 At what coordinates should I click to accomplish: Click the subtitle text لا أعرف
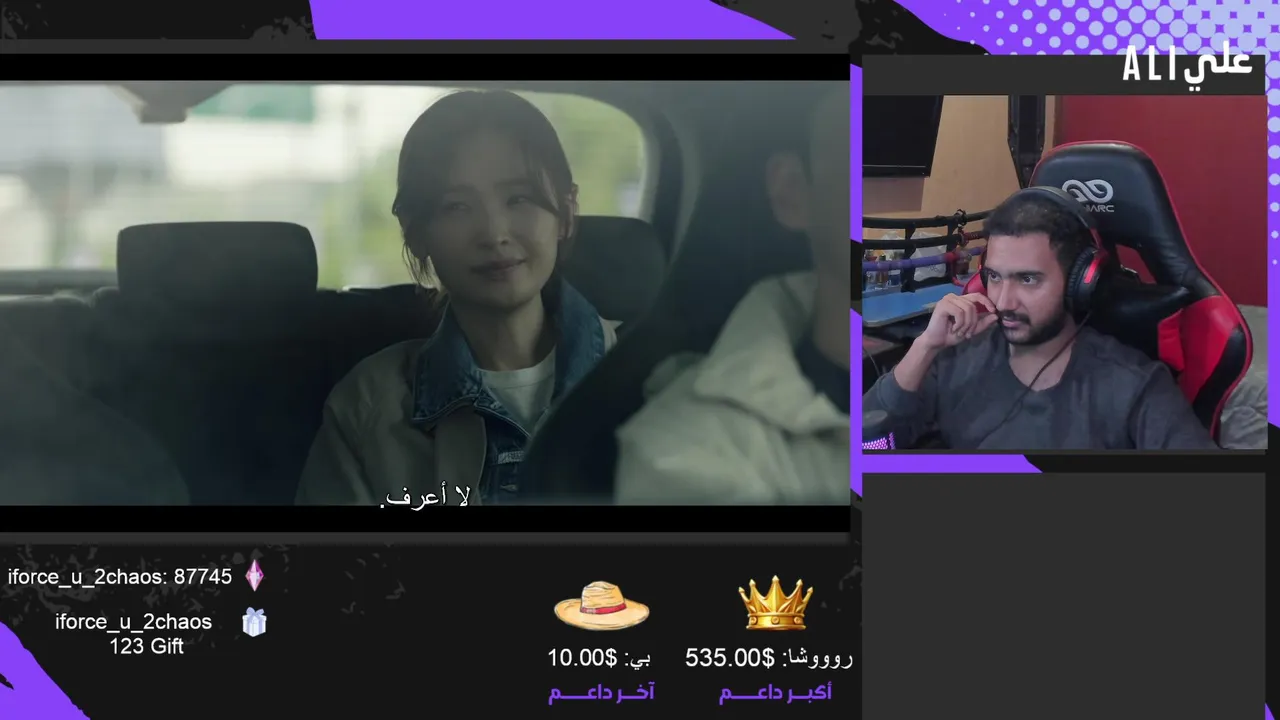pos(425,497)
